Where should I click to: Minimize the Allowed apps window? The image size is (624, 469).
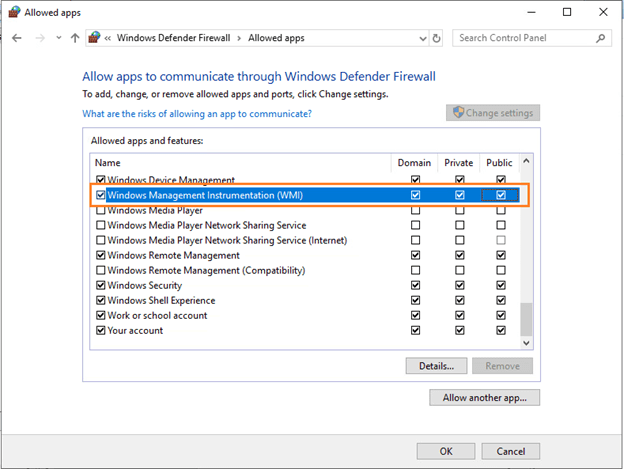pyautogui.click(x=531, y=12)
